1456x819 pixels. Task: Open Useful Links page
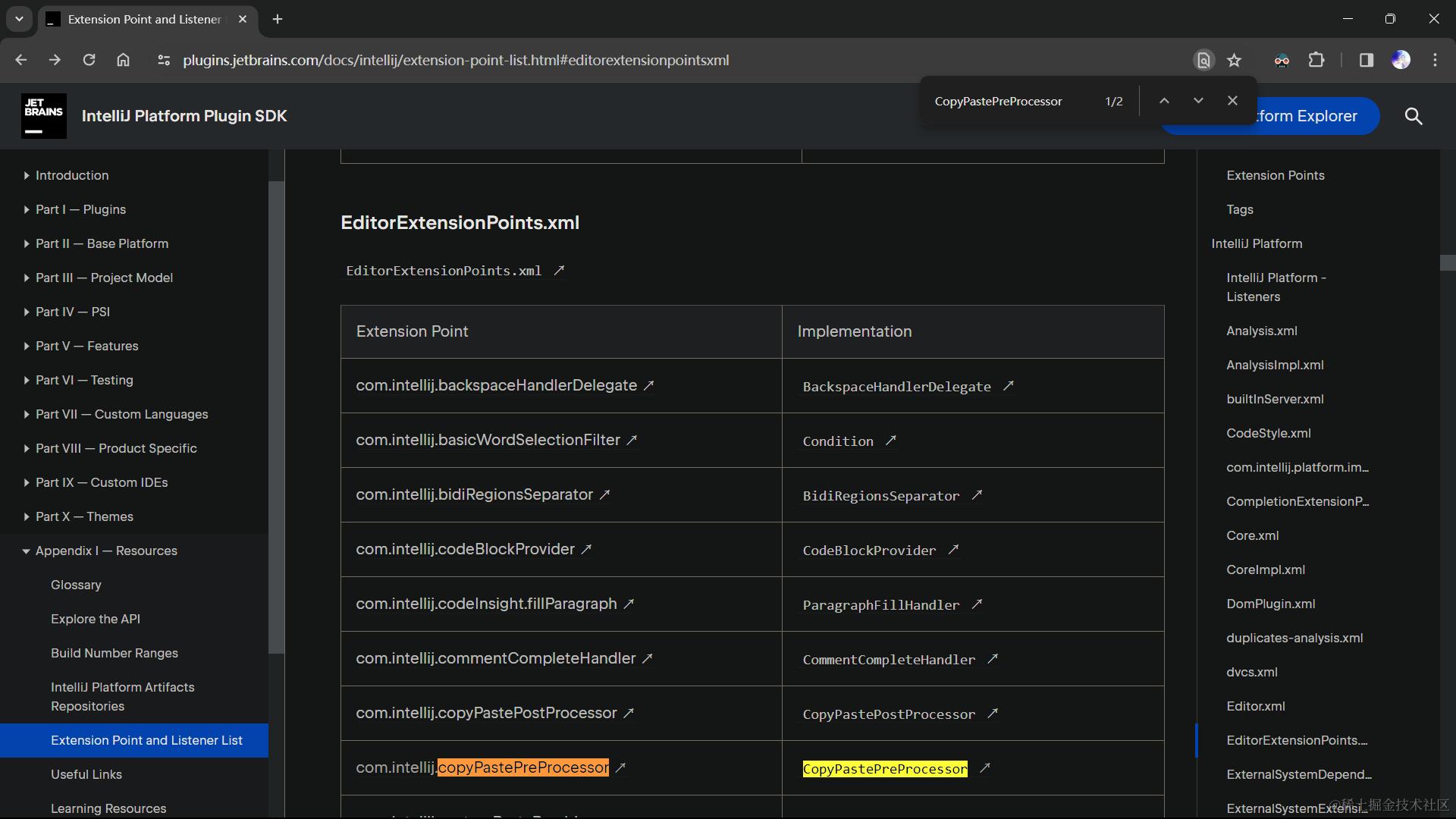(x=86, y=774)
